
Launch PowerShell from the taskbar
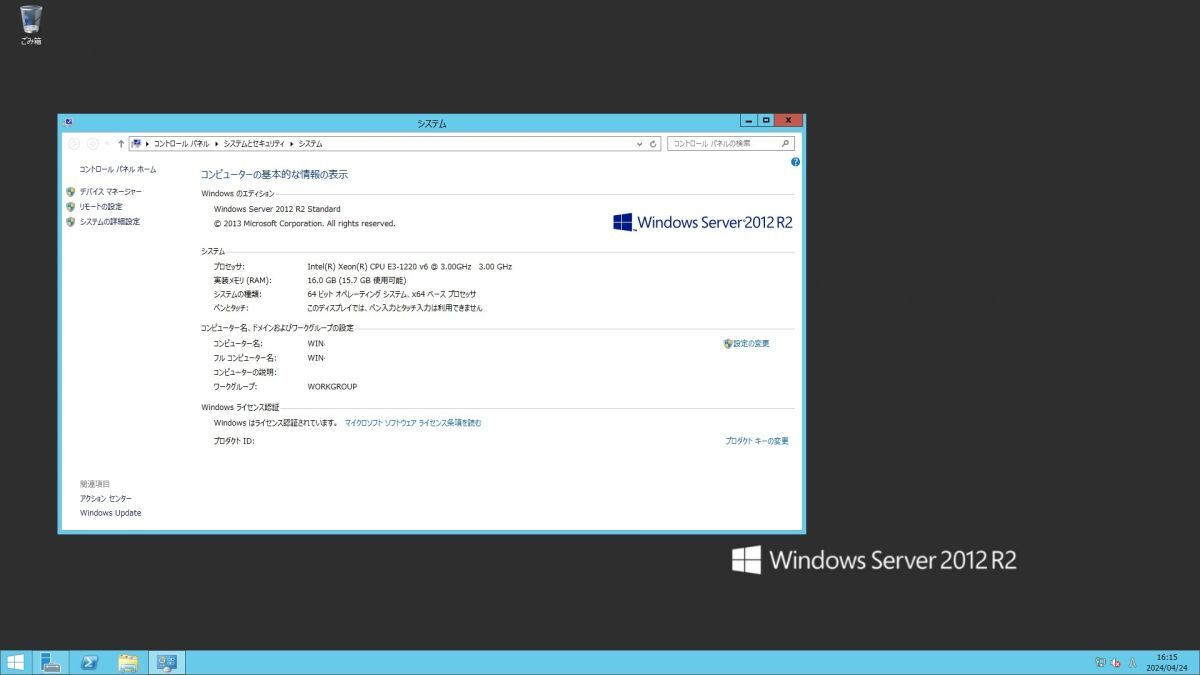(89, 662)
